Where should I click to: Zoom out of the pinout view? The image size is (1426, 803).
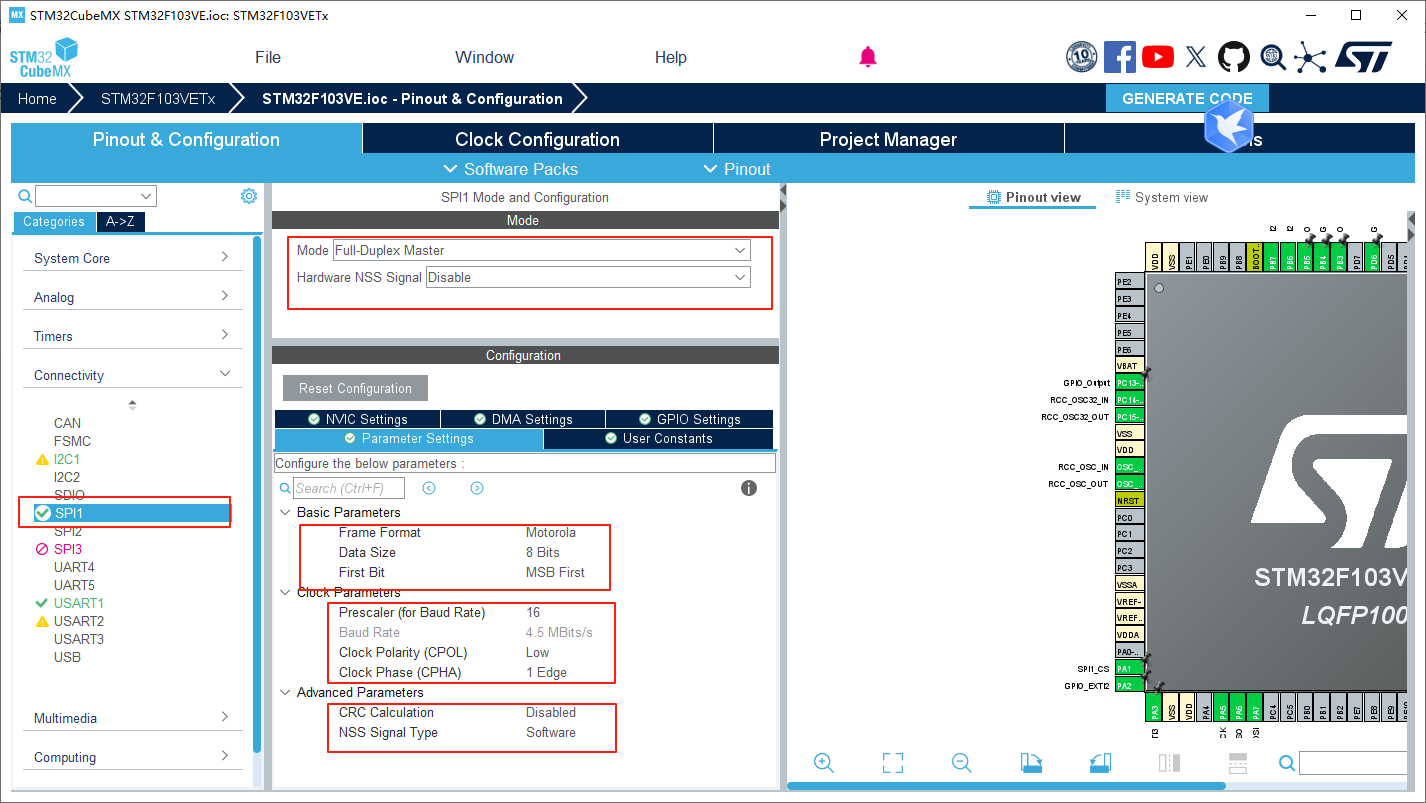point(962,763)
